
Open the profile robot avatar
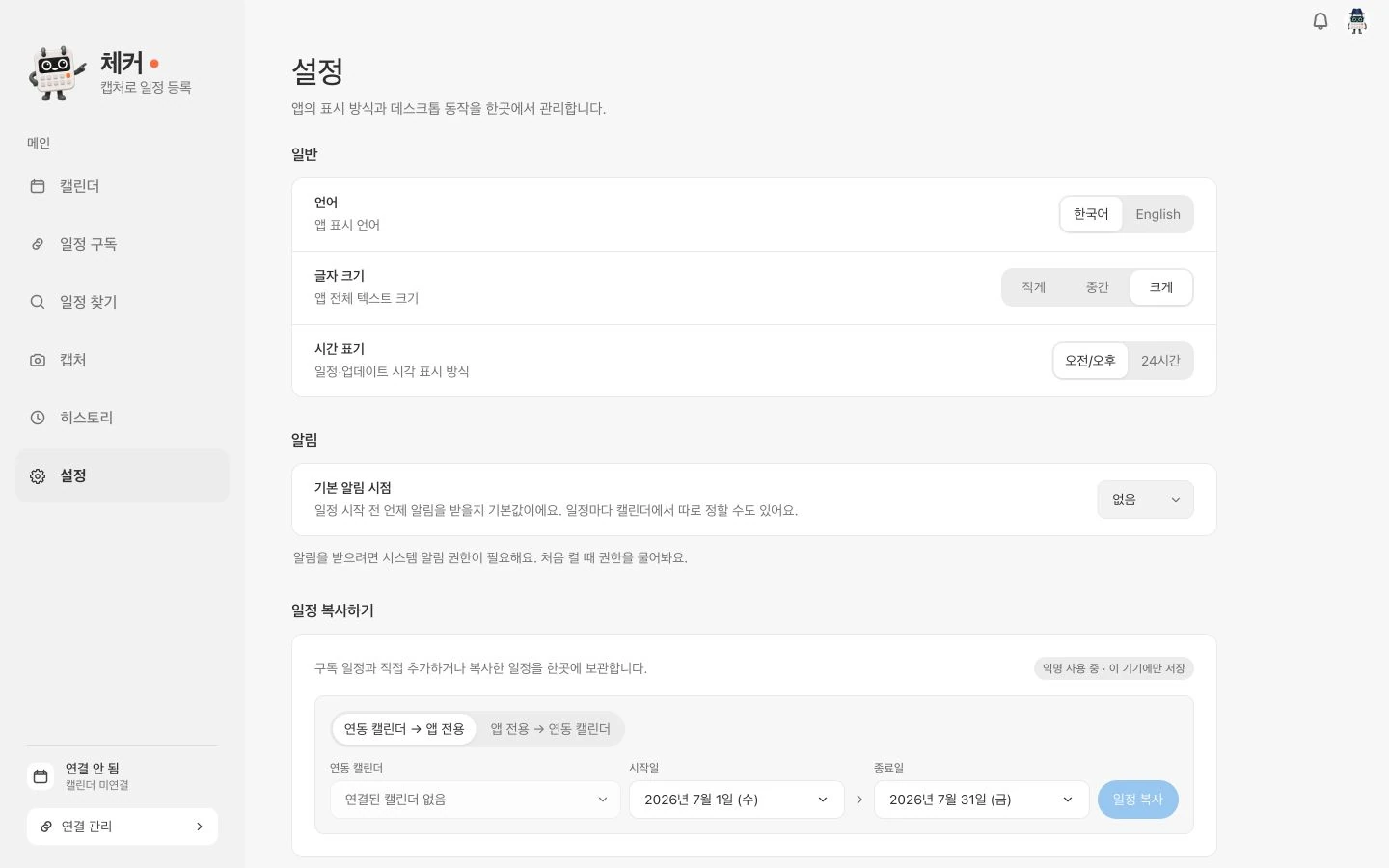(1357, 20)
